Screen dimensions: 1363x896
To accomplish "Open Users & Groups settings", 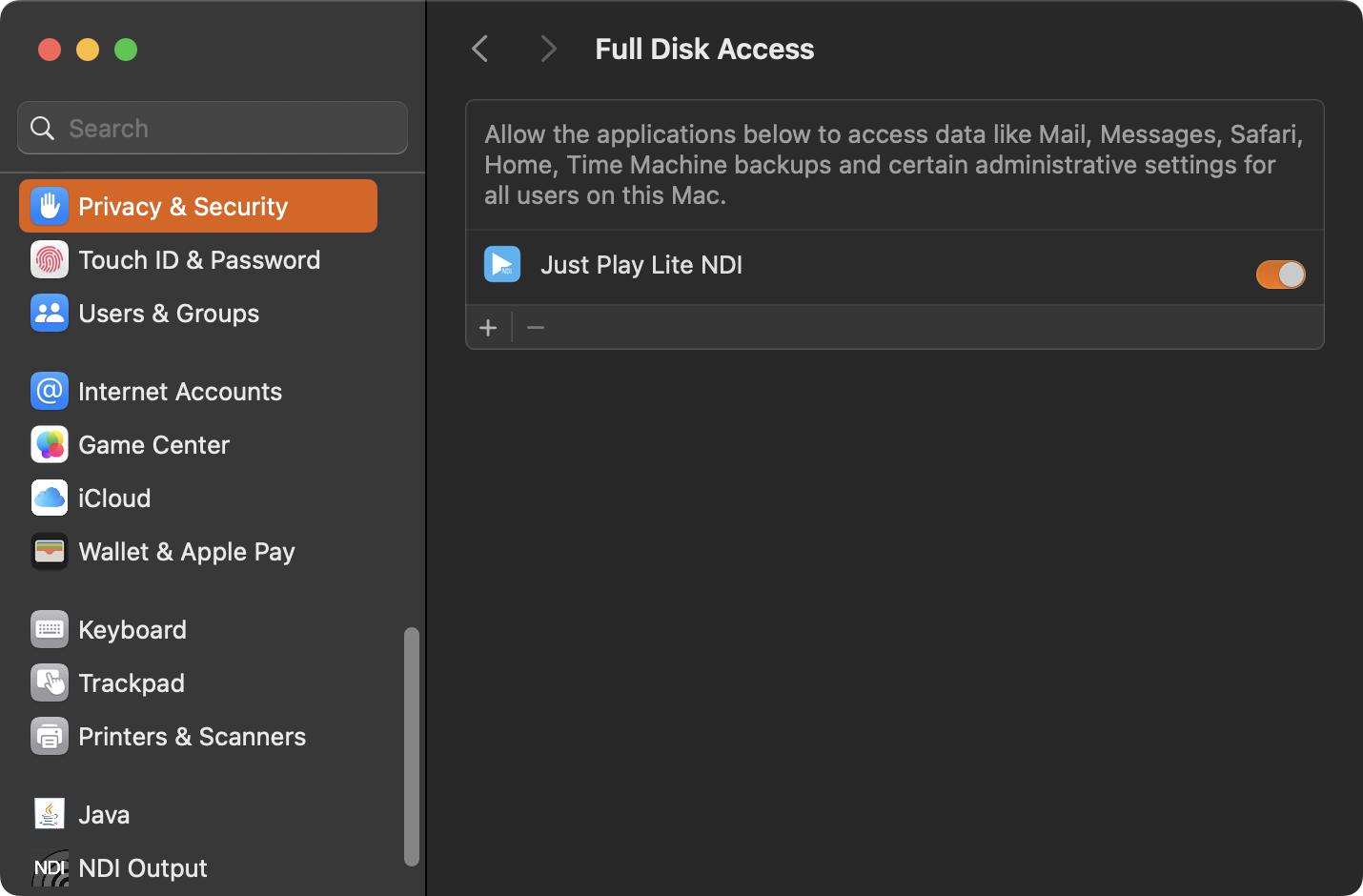I will pos(198,313).
